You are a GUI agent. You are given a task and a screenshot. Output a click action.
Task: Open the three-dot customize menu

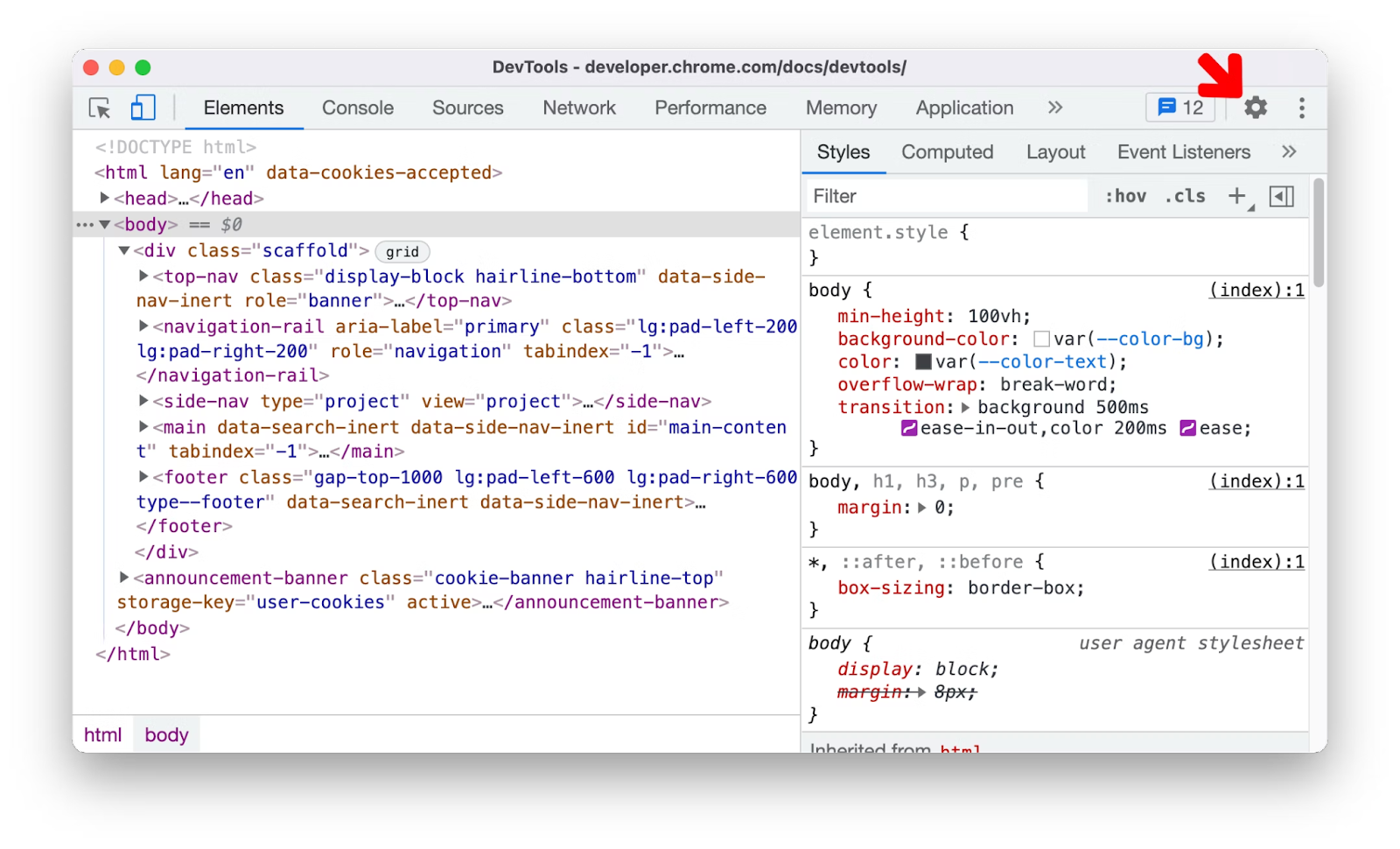1302,108
